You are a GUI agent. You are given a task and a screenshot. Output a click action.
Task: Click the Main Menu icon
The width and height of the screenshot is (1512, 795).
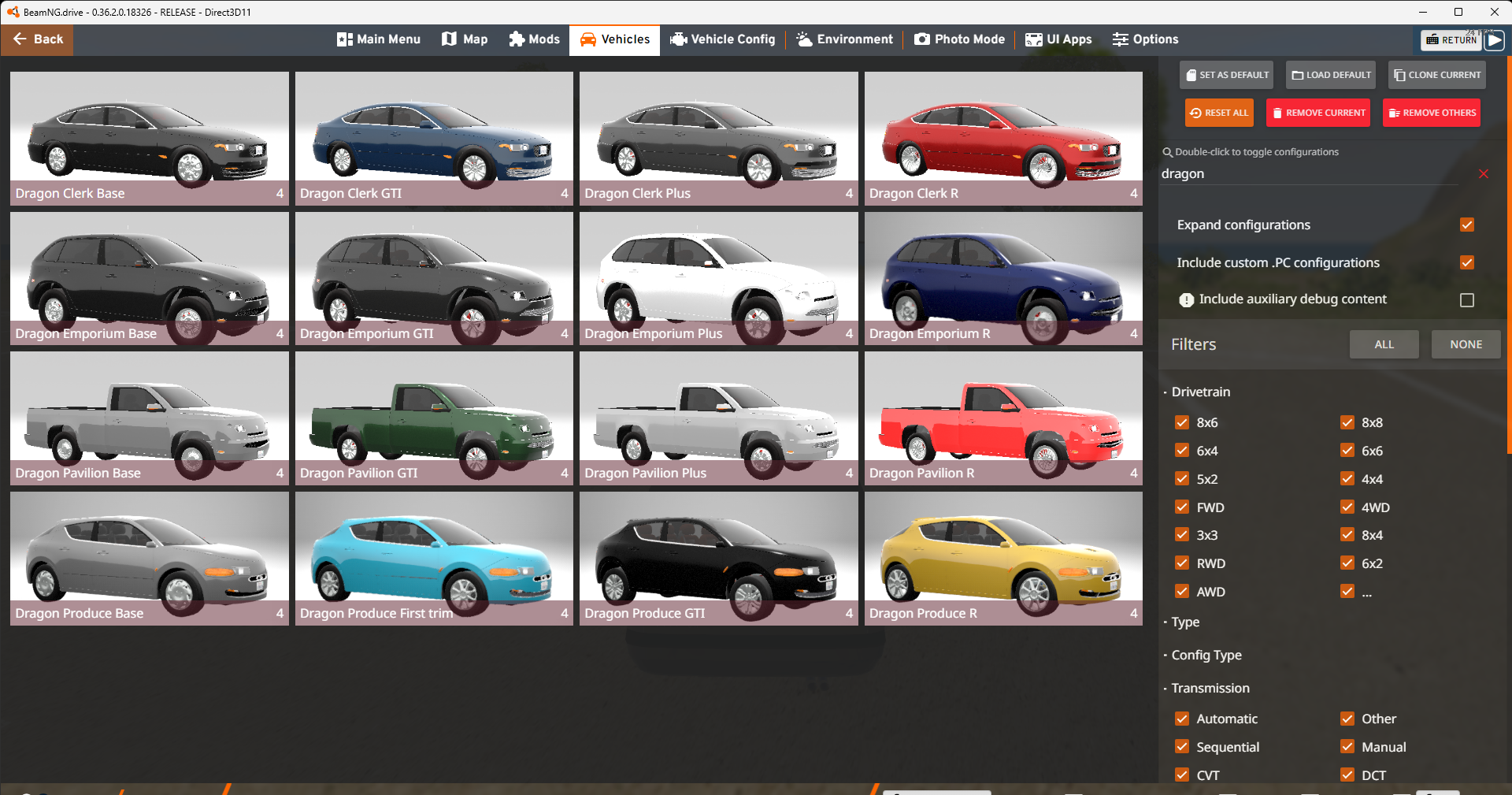click(x=344, y=39)
